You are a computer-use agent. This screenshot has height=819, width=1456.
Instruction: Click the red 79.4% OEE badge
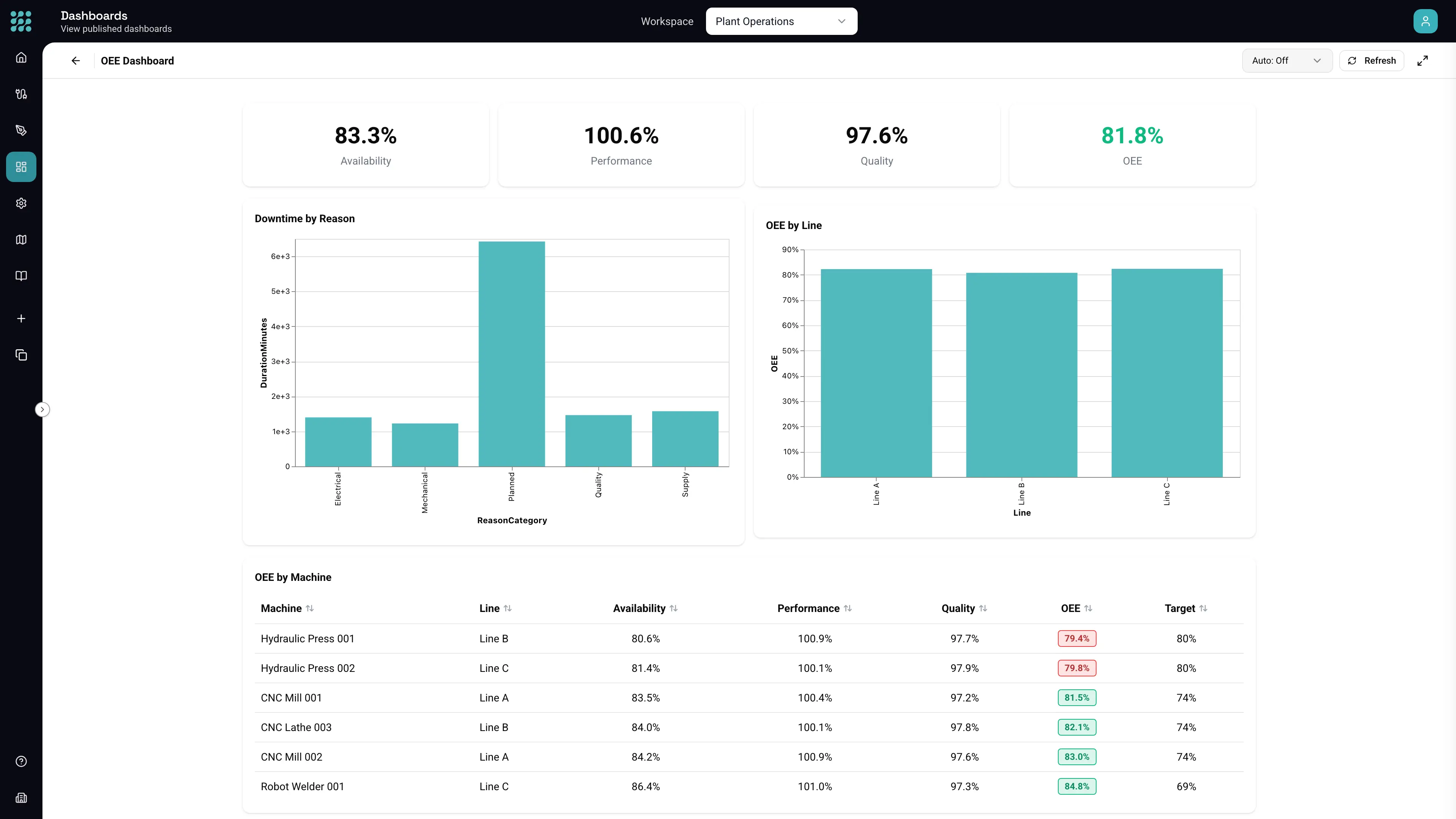1077,639
